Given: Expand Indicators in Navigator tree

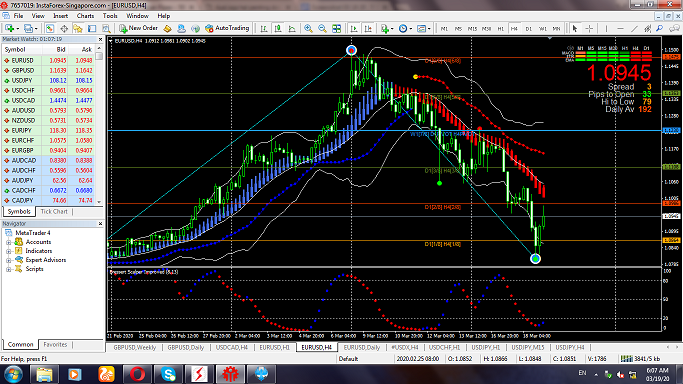Looking at the screenshot, I should [8, 251].
